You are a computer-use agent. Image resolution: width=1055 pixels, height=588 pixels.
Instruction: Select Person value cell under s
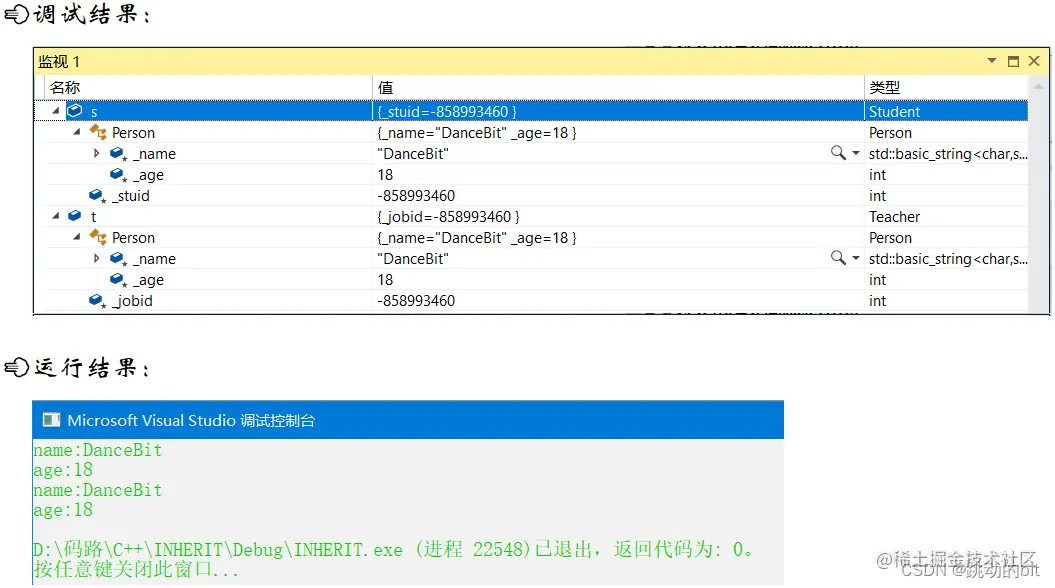[476, 133]
